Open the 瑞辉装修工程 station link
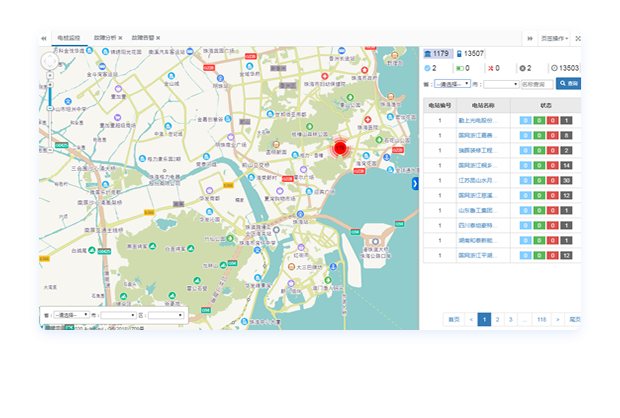Viewport: 620px width, 418px height. click(477, 151)
